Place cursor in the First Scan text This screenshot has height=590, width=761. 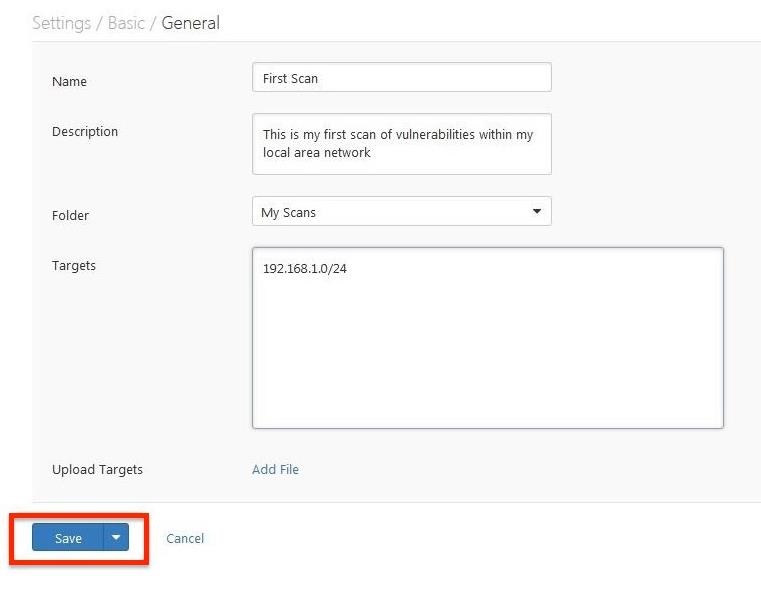point(290,78)
